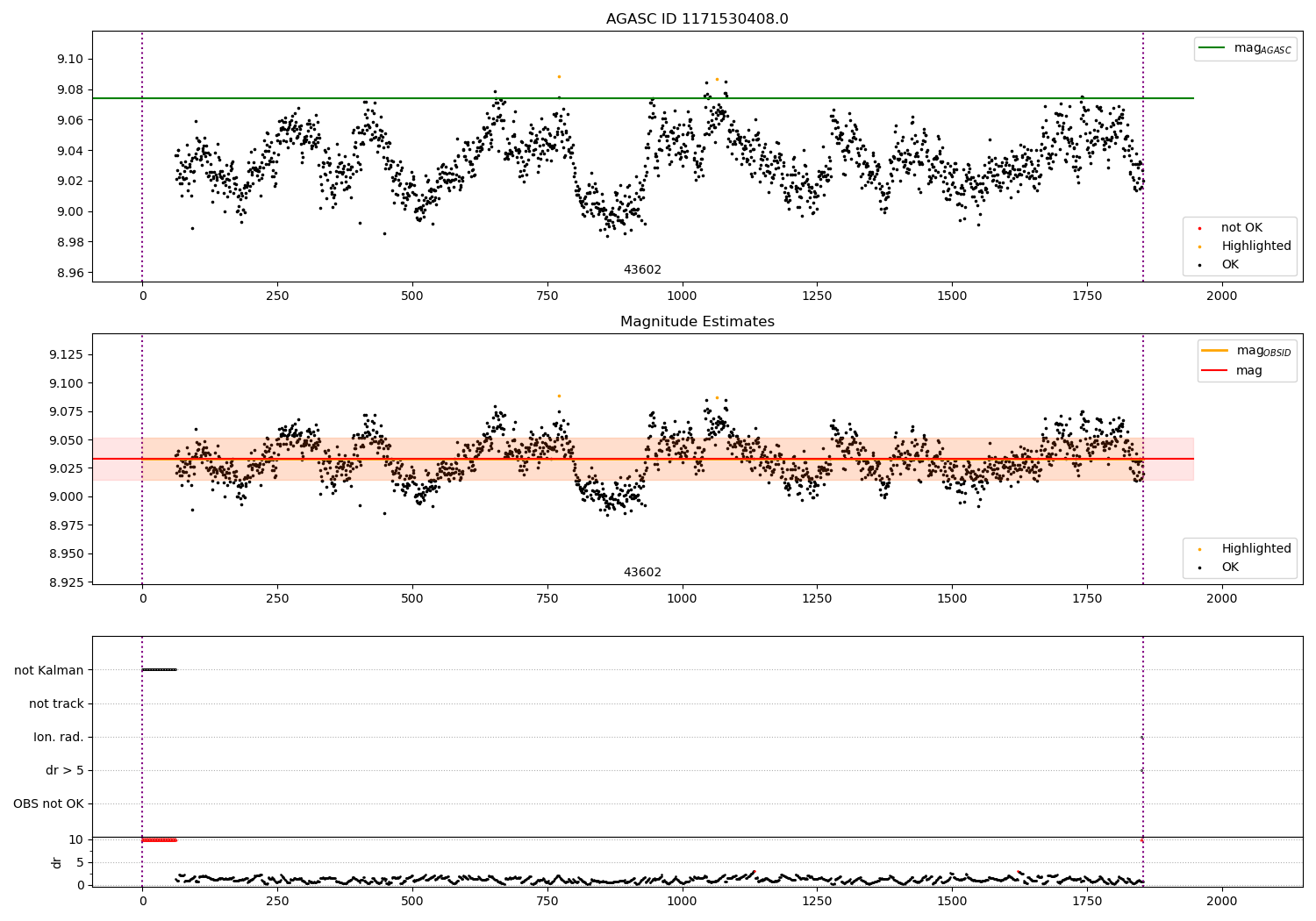1316x921 pixels.
Task: Click the red dot marker beside 'not OK'
Action: point(1199,228)
